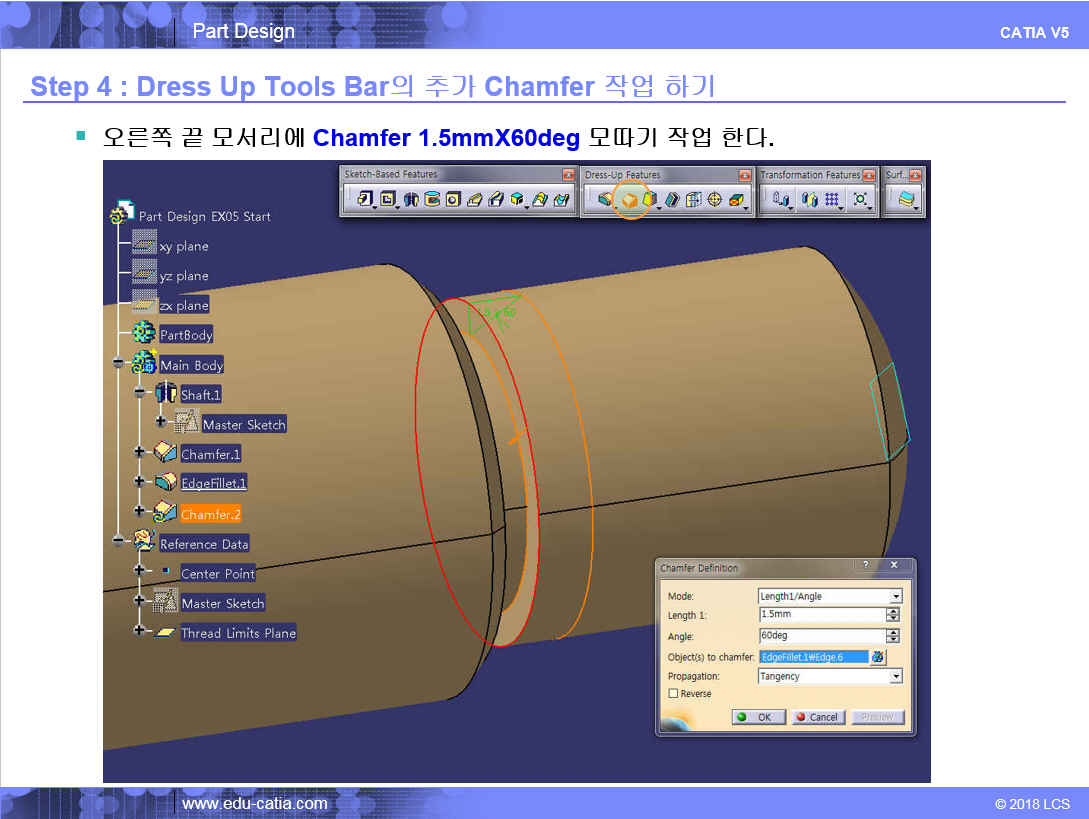This screenshot has height=819, width=1089.
Task: Select EdgeFillet.1 in the specification tree
Action: [213, 484]
